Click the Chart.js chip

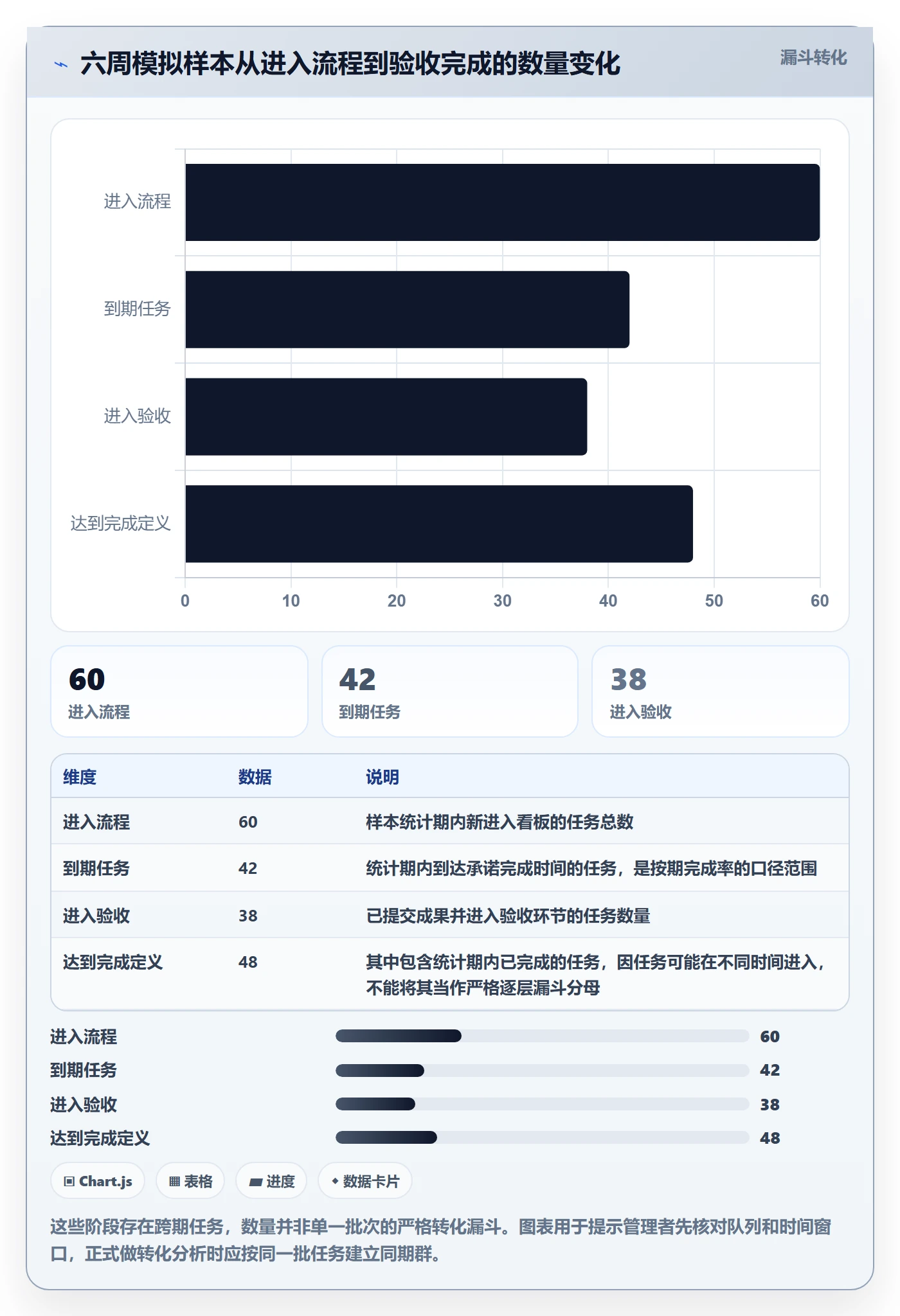tap(98, 1181)
